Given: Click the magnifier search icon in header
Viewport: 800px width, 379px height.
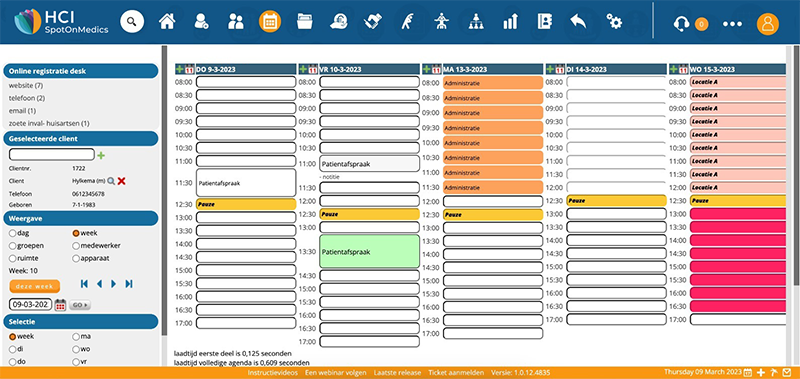Looking at the screenshot, I should [x=132, y=22].
